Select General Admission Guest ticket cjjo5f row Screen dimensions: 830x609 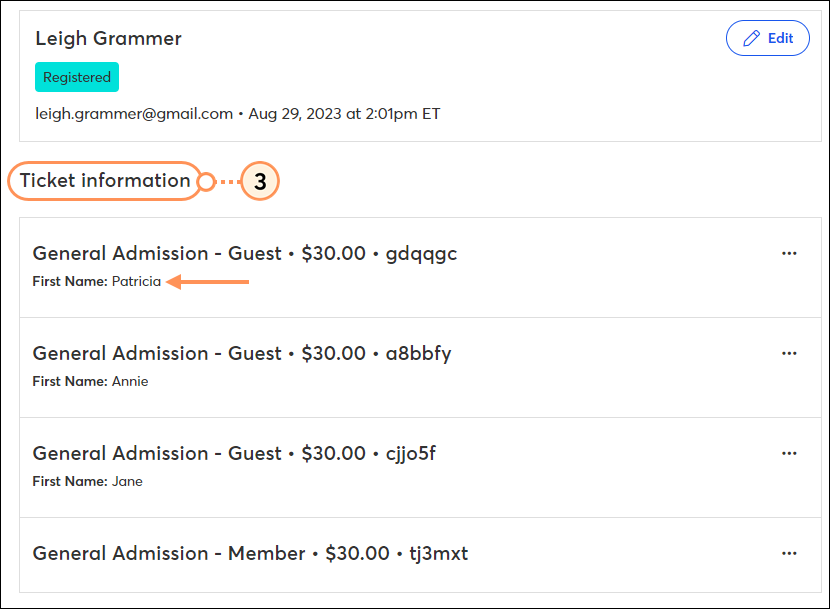(x=420, y=468)
